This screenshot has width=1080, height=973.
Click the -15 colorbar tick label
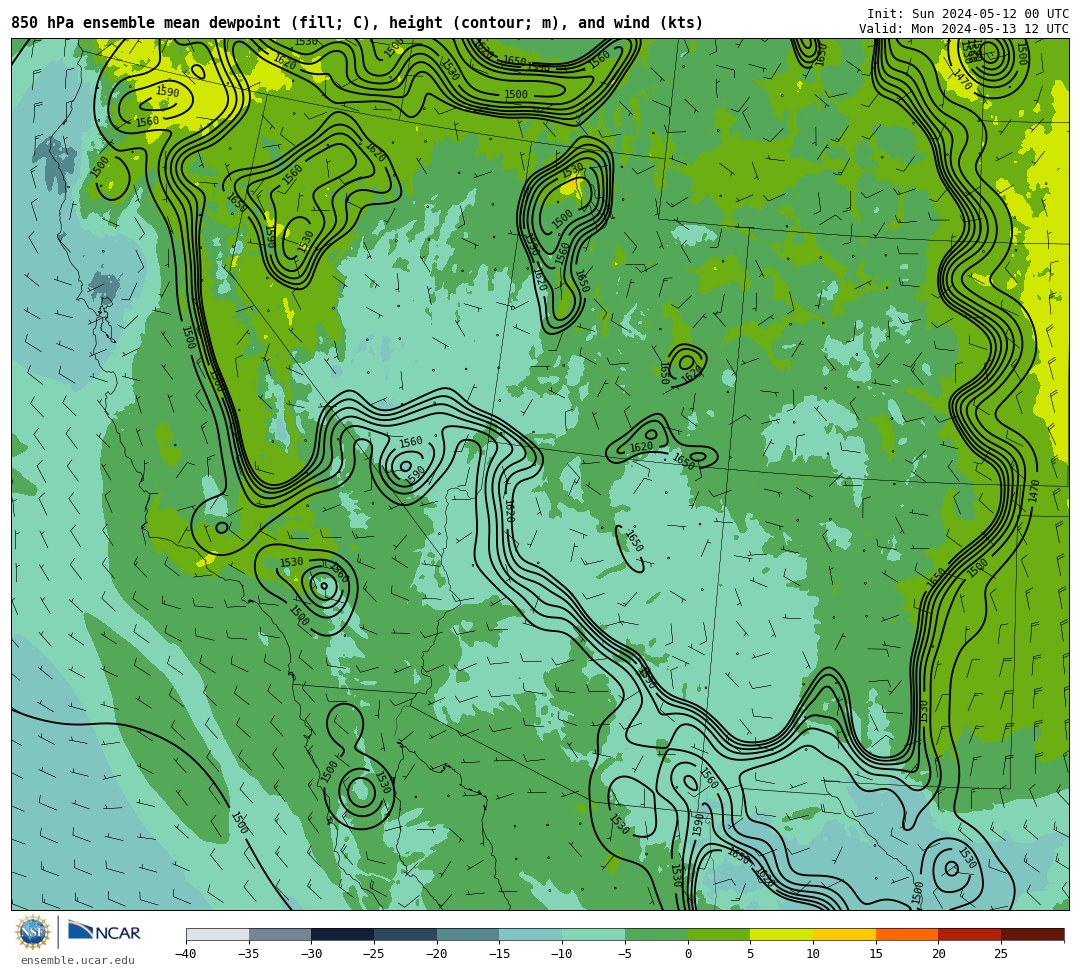(499, 954)
